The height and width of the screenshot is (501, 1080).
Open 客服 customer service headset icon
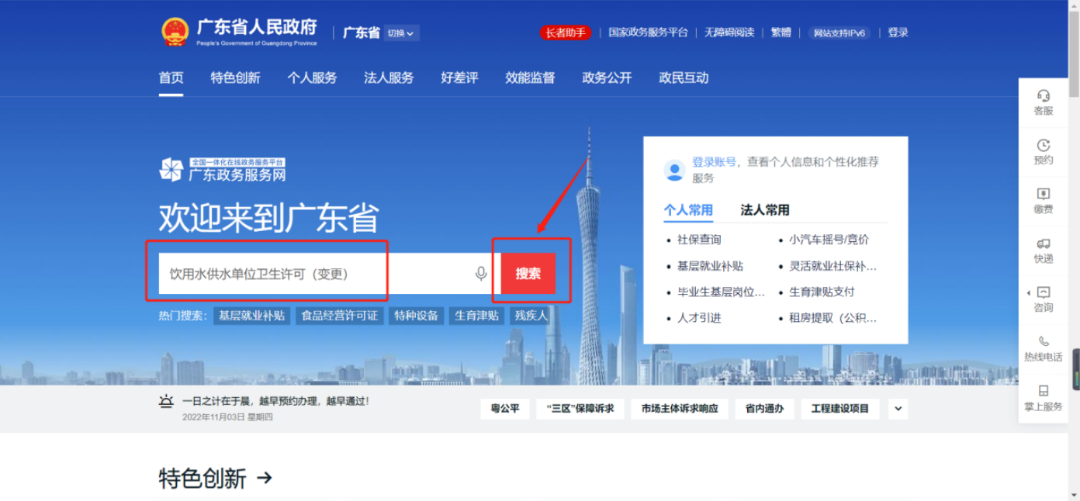pos(1043,96)
